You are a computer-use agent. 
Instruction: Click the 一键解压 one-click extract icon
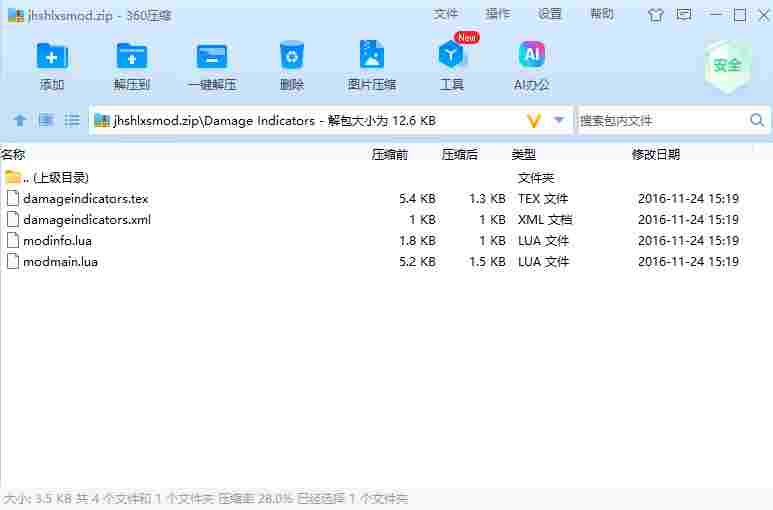[212, 56]
